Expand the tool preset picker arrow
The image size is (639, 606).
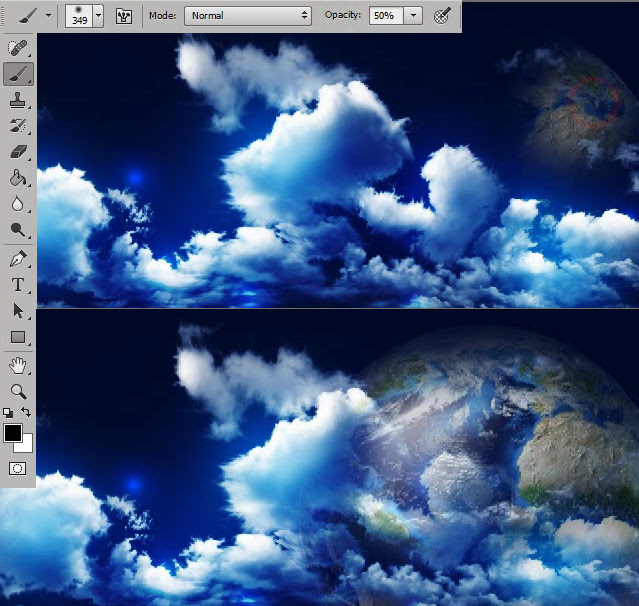(48, 15)
